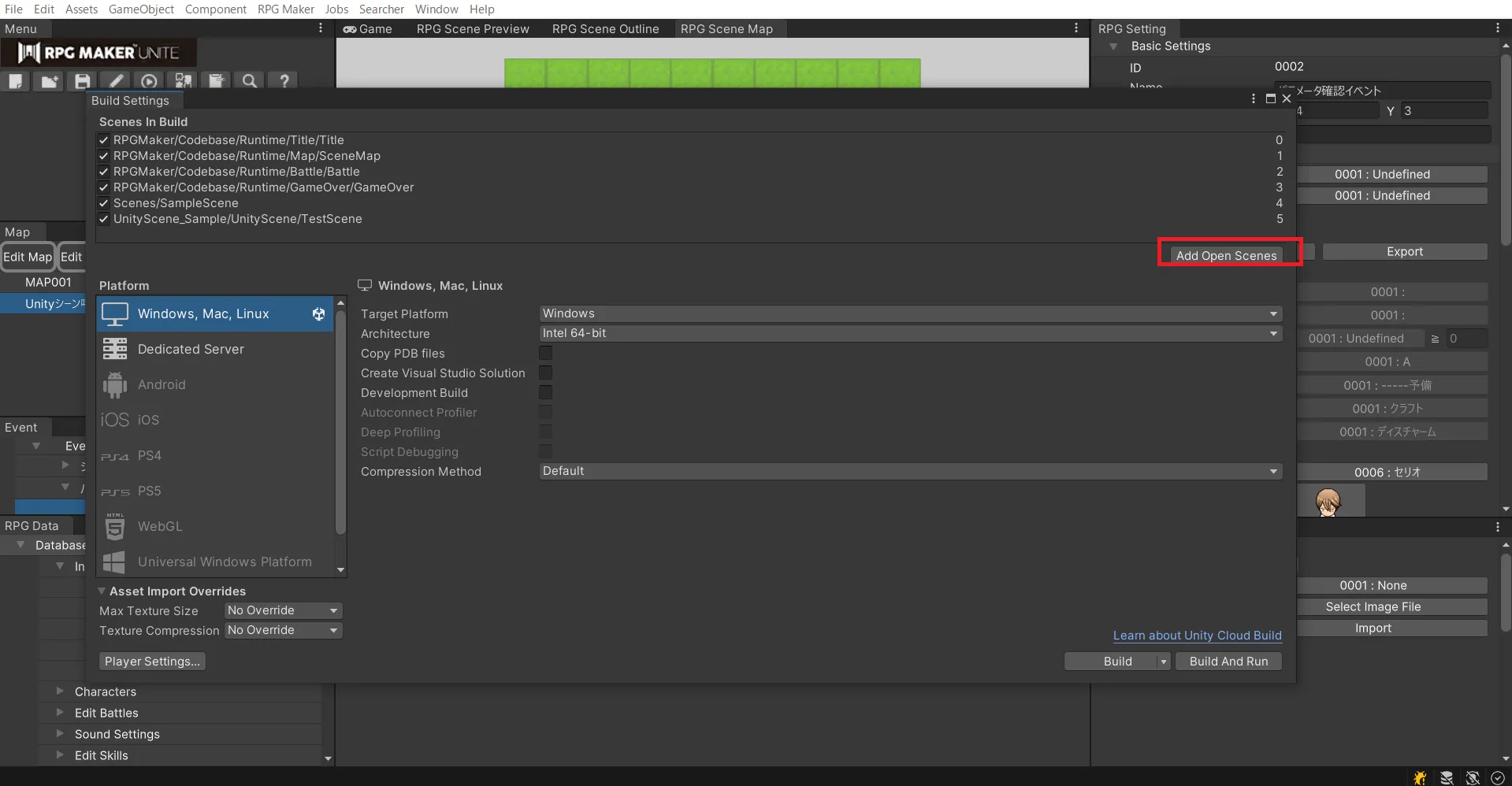
Task: Open the Compression Method dropdown
Action: [x=910, y=471]
